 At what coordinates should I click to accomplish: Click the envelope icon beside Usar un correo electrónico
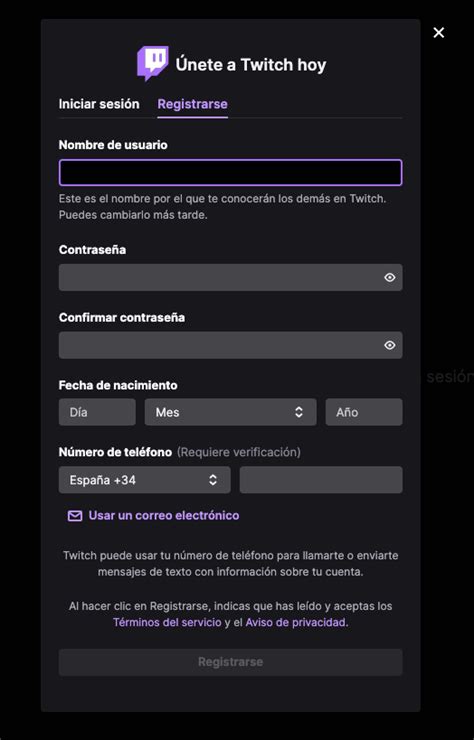point(75,516)
